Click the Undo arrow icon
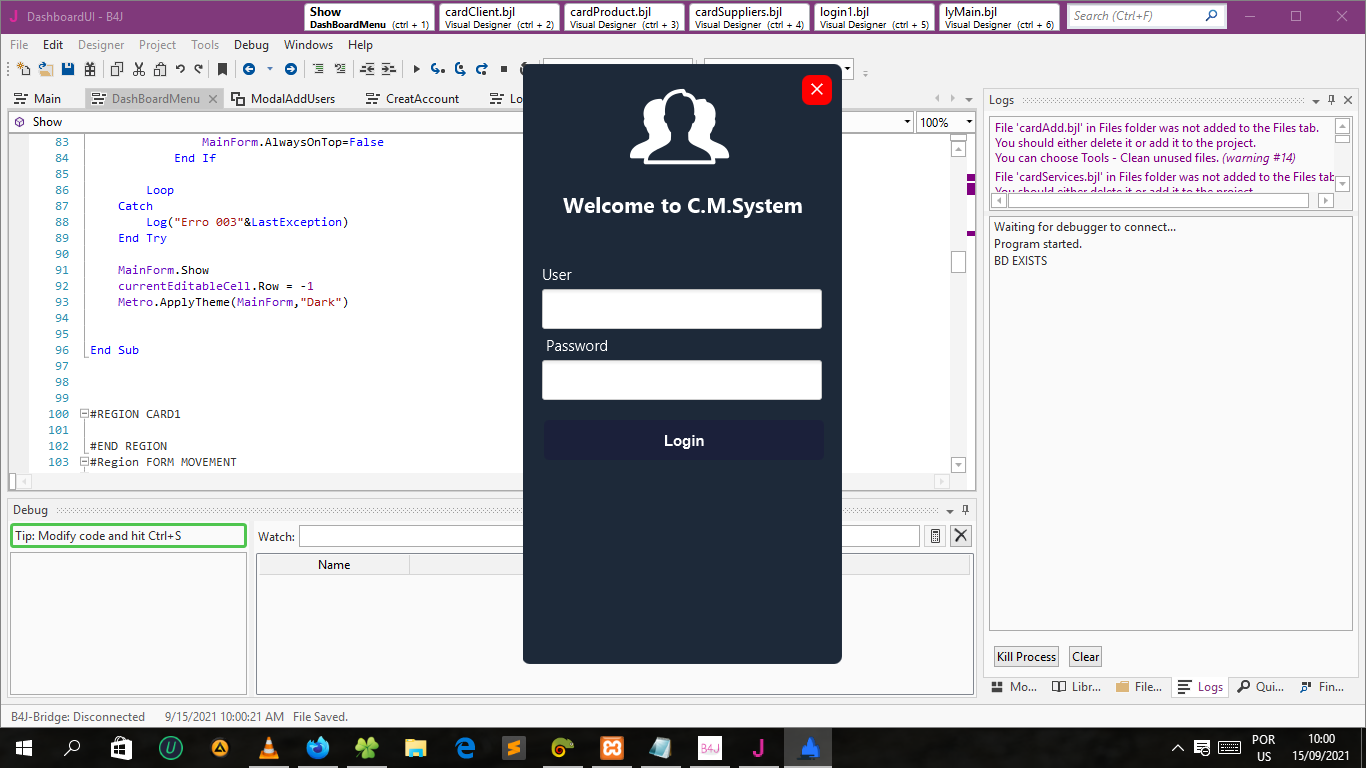 (x=180, y=69)
